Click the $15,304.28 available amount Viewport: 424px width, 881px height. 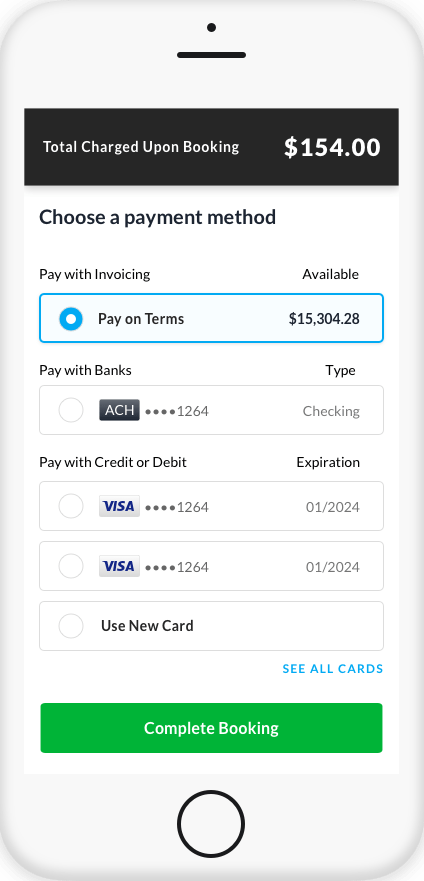324,319
